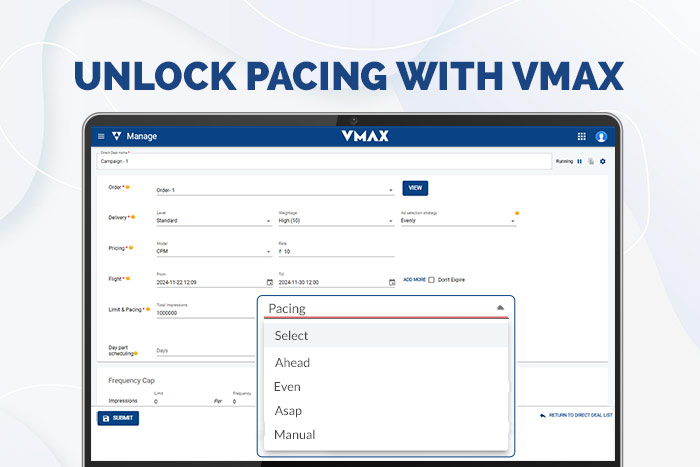Viewport: 700px width, 467px height.
Task: Open the hamburger menu icon
Action: 101,136
